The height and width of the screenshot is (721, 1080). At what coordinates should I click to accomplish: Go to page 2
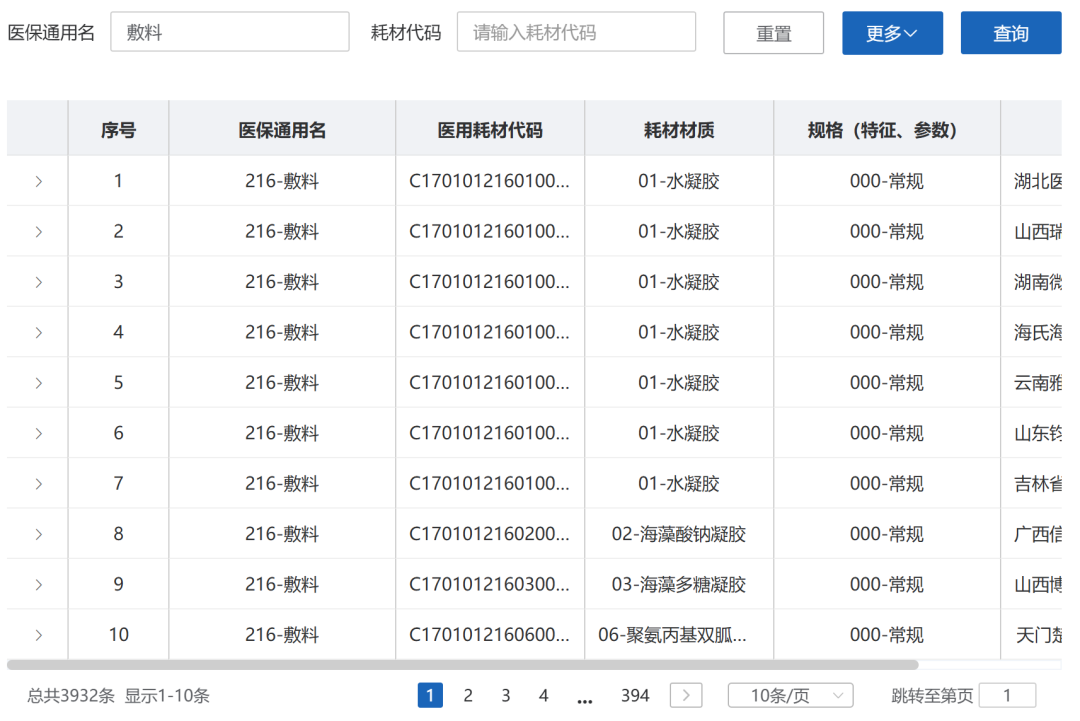[468, 696]
